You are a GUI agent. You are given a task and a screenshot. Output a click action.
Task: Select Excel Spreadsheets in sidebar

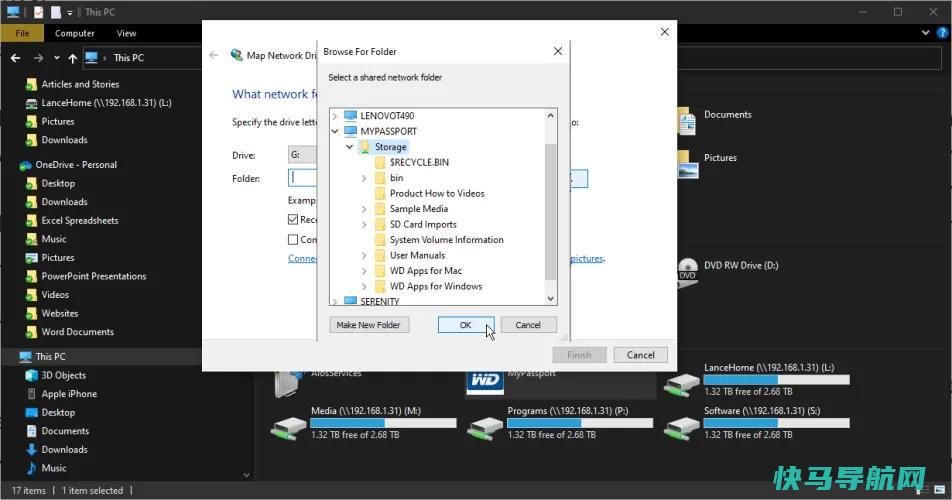80,221
